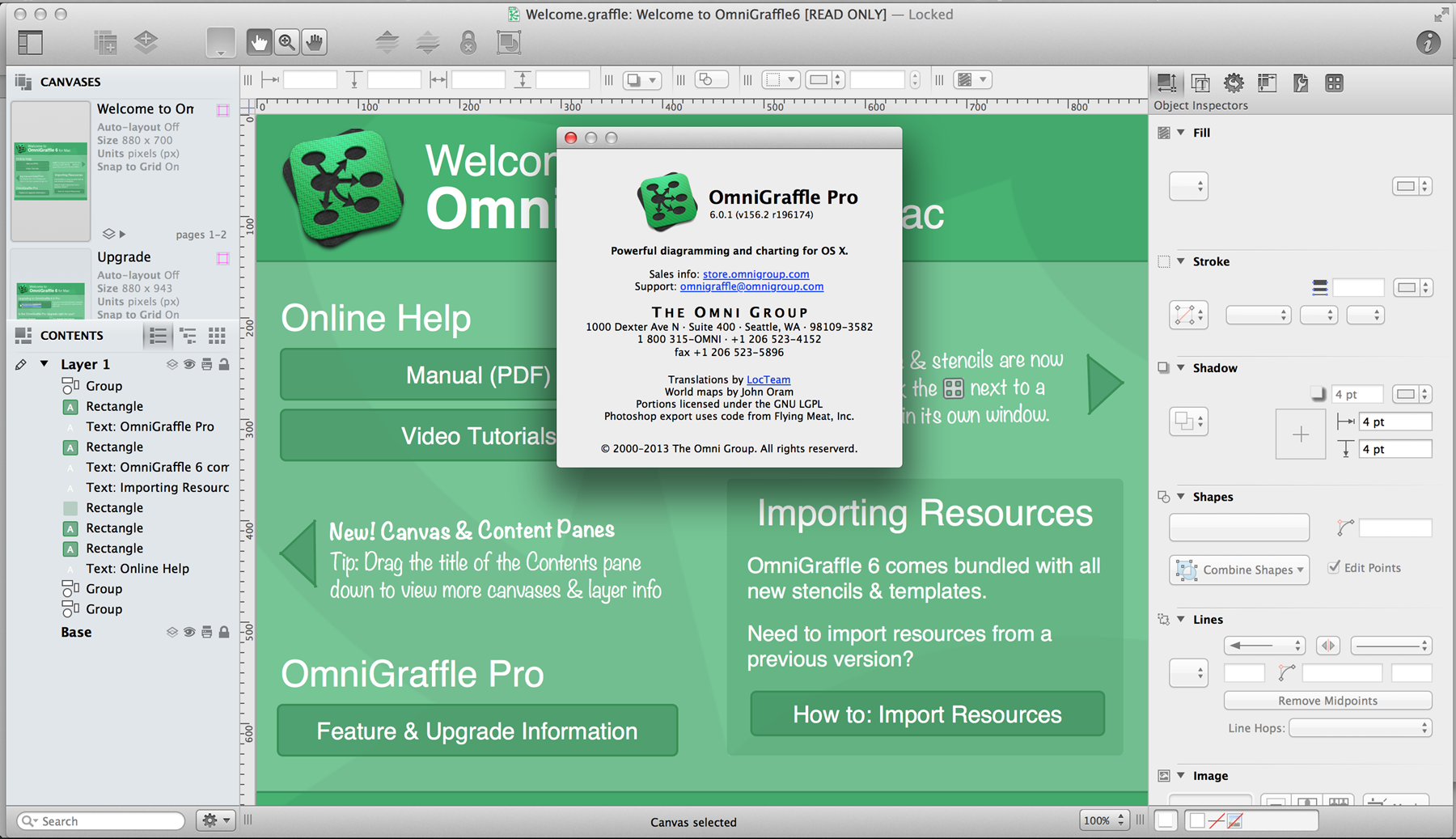Click the shadow horizontal offset 4 pt field
Viewport: 1456px width, 839px height.
point(1395,422)
